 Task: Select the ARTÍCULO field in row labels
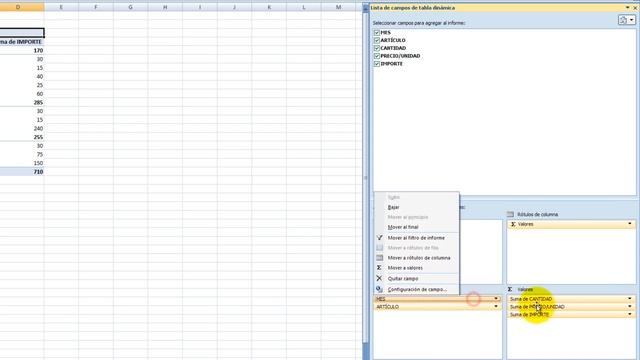tap(437, 307)
